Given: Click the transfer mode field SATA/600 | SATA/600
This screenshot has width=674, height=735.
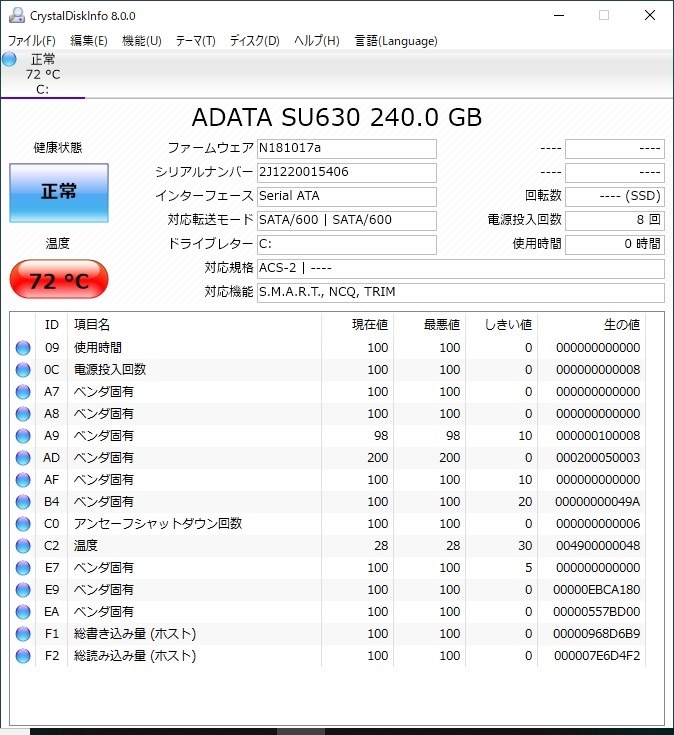Looking at the screenshot, I should [x=347, y=220].
